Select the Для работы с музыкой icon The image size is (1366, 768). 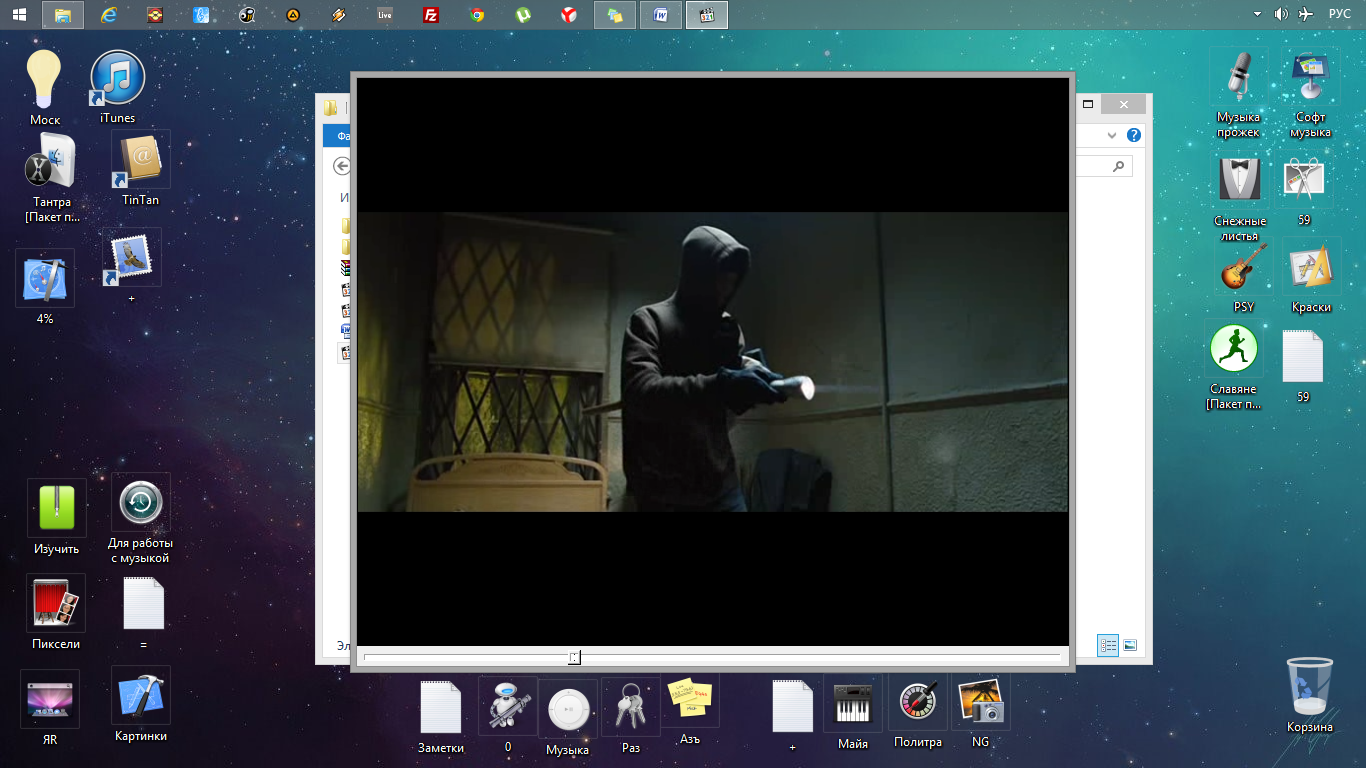[141, 518]
